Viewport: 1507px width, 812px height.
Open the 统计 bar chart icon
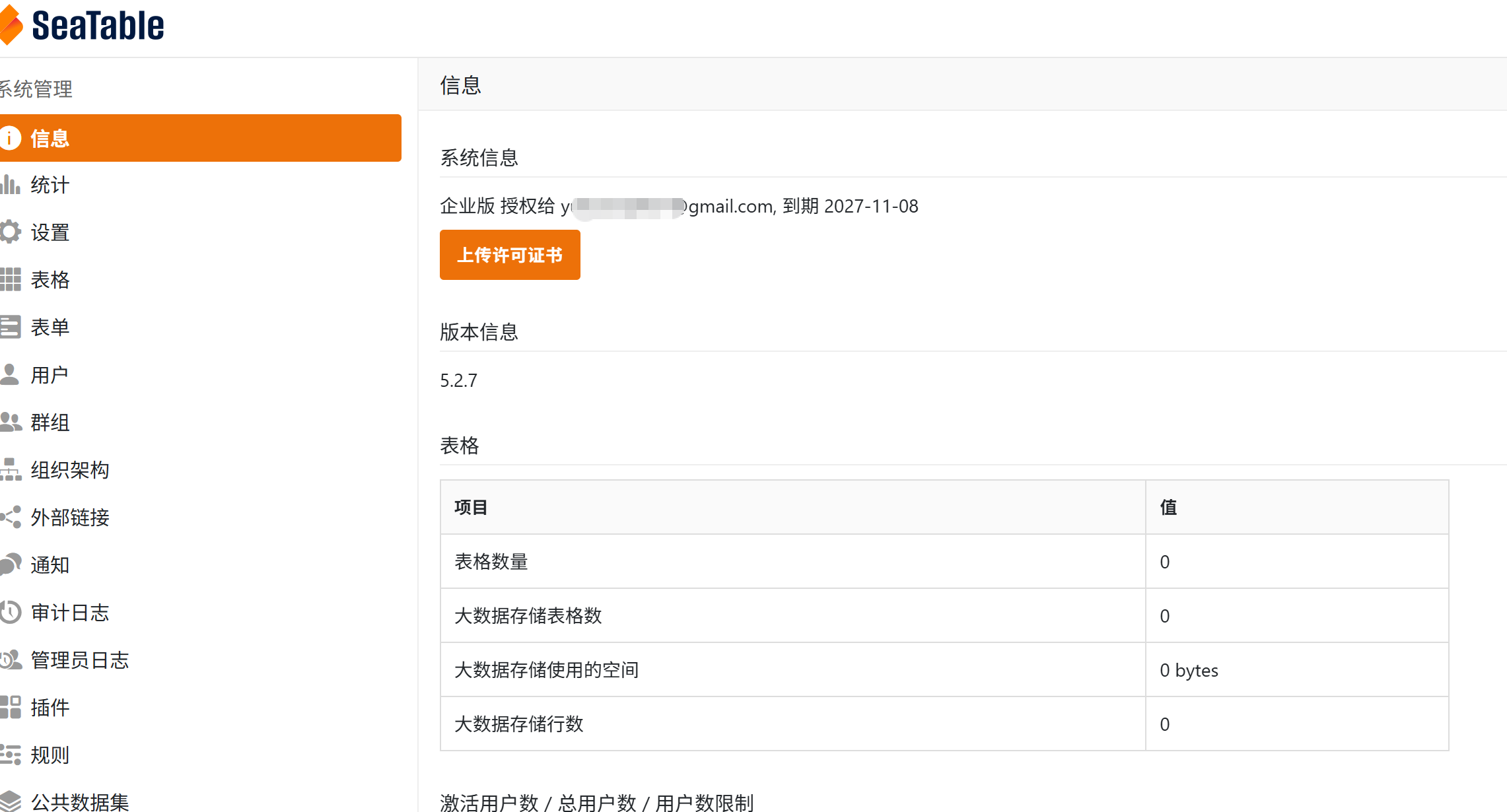[10, 185]
